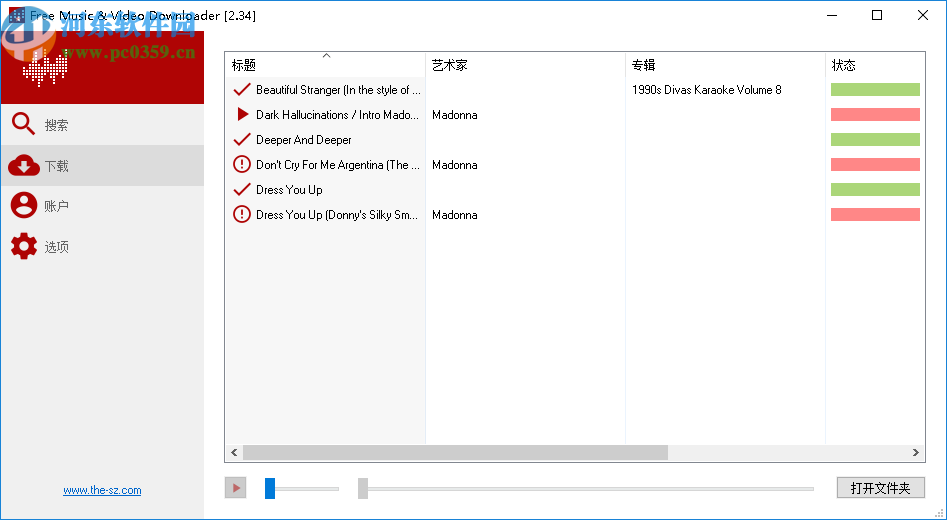Screen dimensions: 947x520
Task: Click Madonna artist in Don't Cry For Me row
Action: (455, 165)
